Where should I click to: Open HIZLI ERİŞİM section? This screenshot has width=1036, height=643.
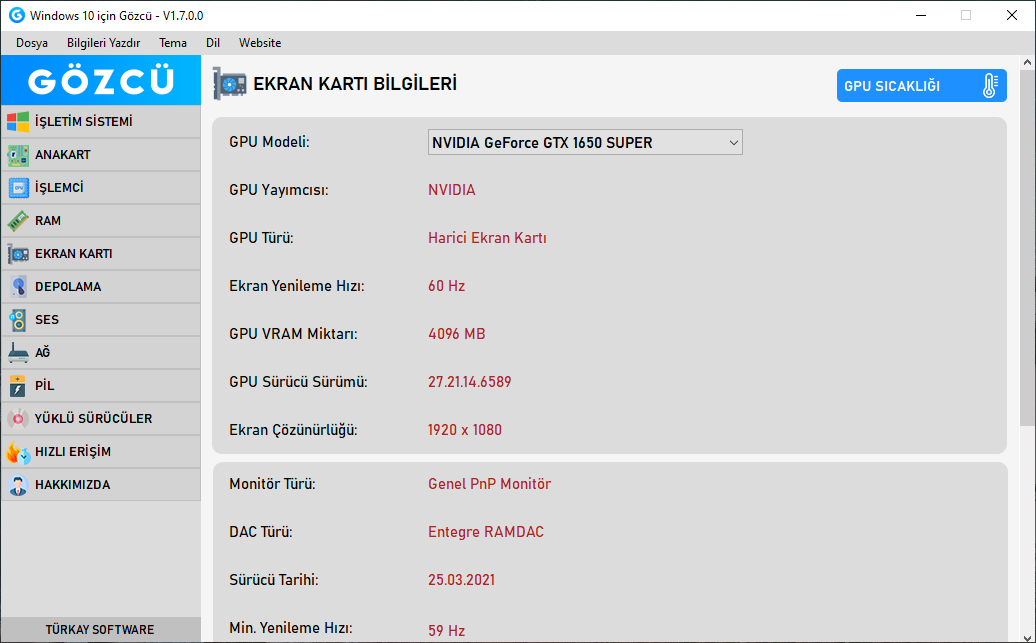pos(100,452)
